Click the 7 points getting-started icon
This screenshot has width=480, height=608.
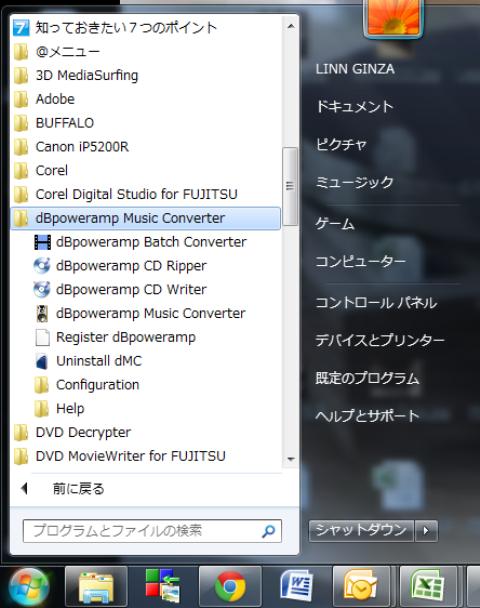coord(21,28)
